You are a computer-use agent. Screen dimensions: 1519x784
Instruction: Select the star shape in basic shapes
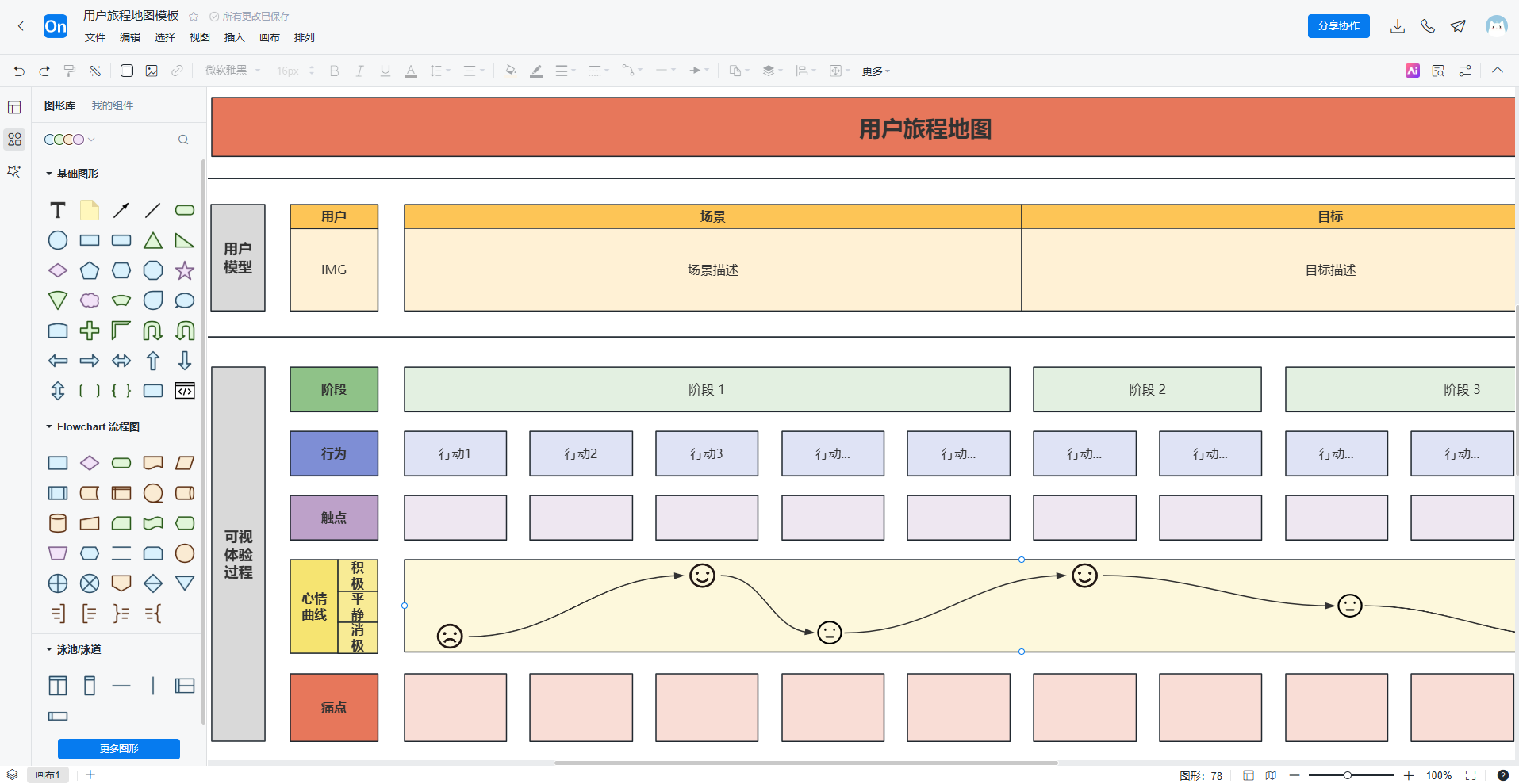pyautogui.click(x=185, y=270)
